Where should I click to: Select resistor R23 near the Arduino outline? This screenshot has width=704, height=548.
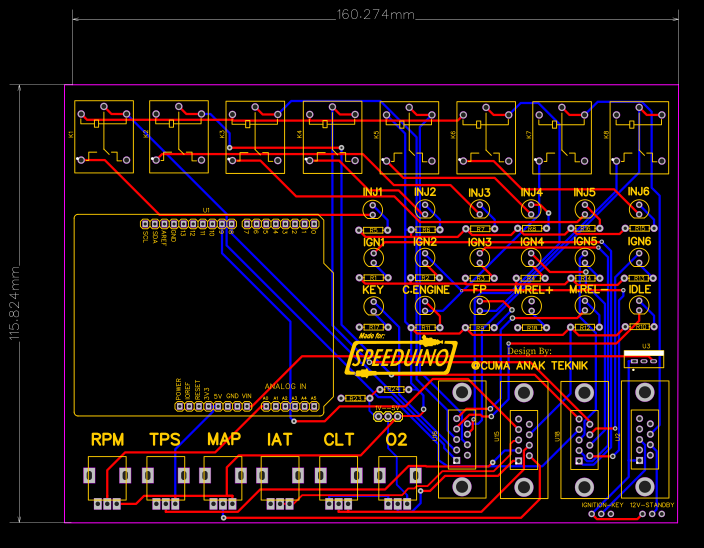tap(355, 398)
